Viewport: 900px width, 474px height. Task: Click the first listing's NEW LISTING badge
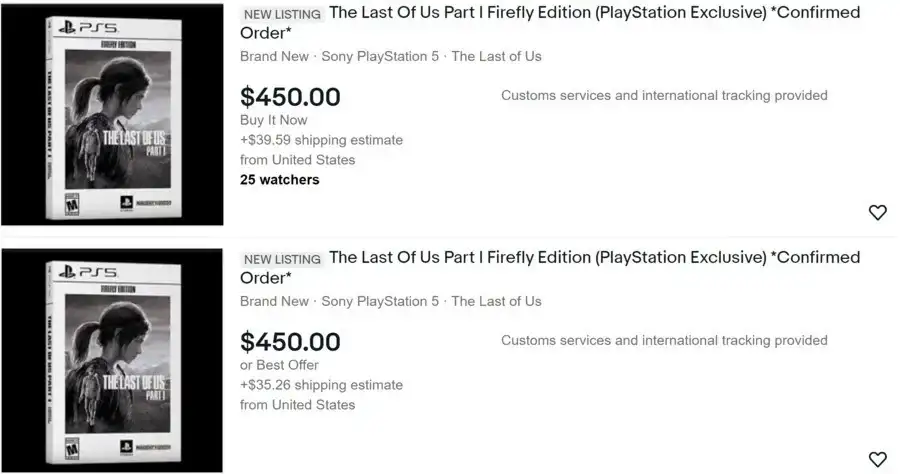coord(282,15)
